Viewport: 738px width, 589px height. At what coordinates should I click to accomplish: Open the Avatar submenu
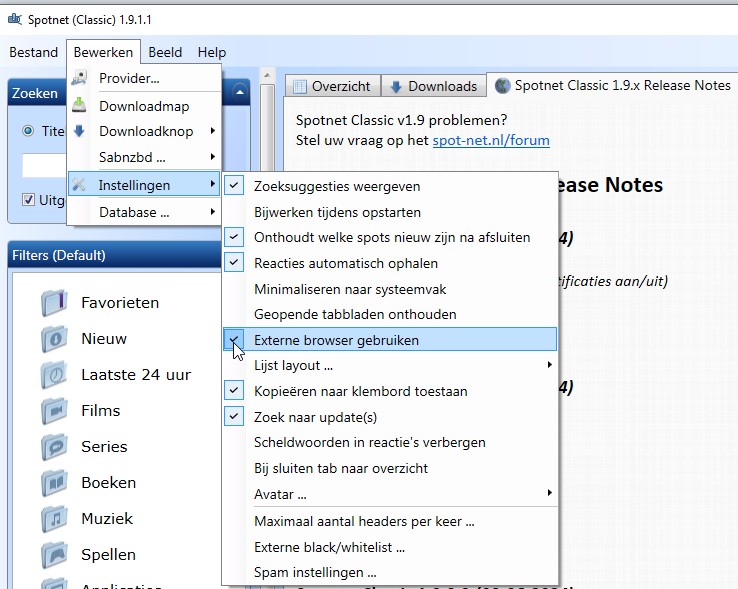pos(389,494)
